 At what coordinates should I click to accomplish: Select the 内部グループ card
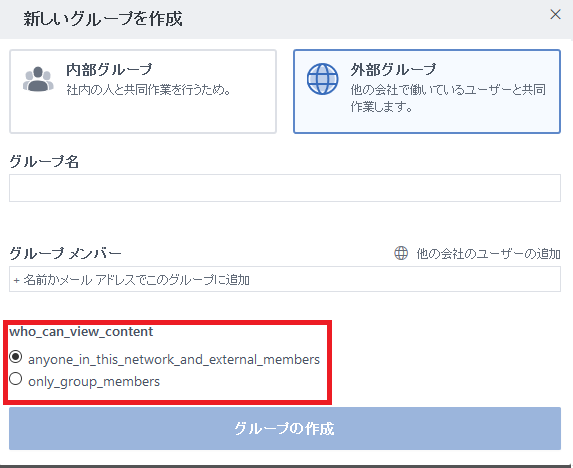pyautogui.click(x=143, y=92)
